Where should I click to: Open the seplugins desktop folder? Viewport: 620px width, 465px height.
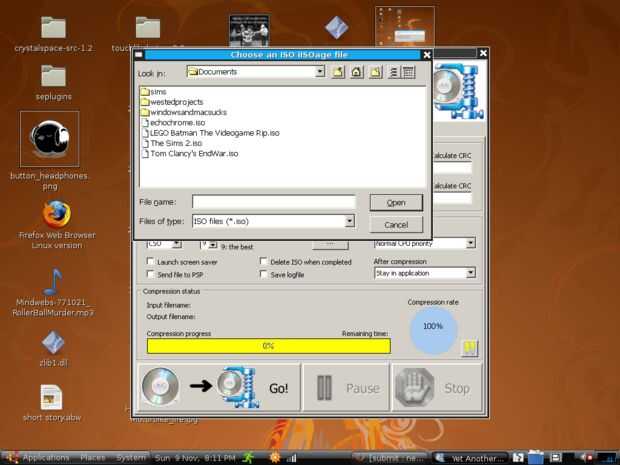tap(53, 76)
